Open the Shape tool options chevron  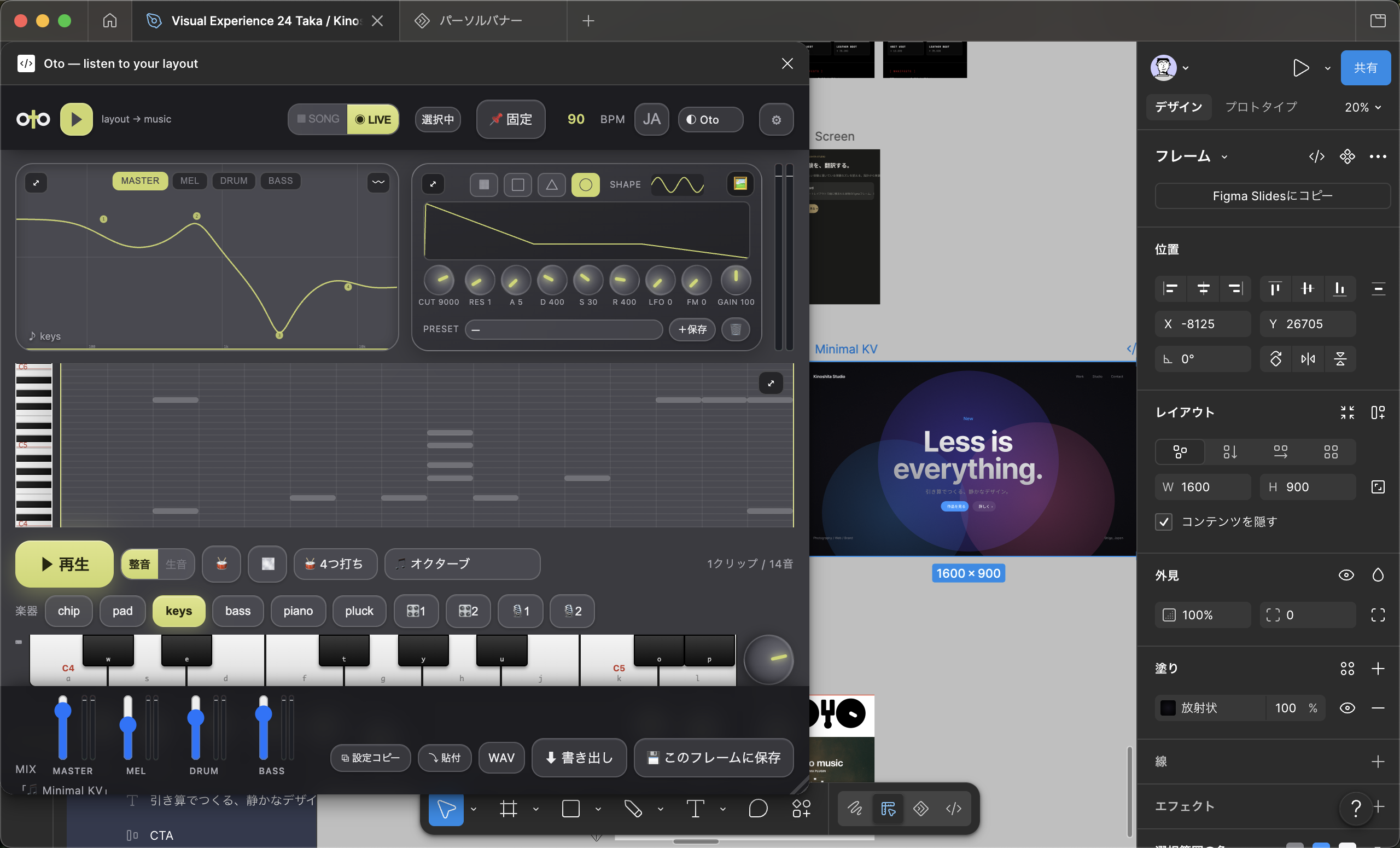click(598, 809)
